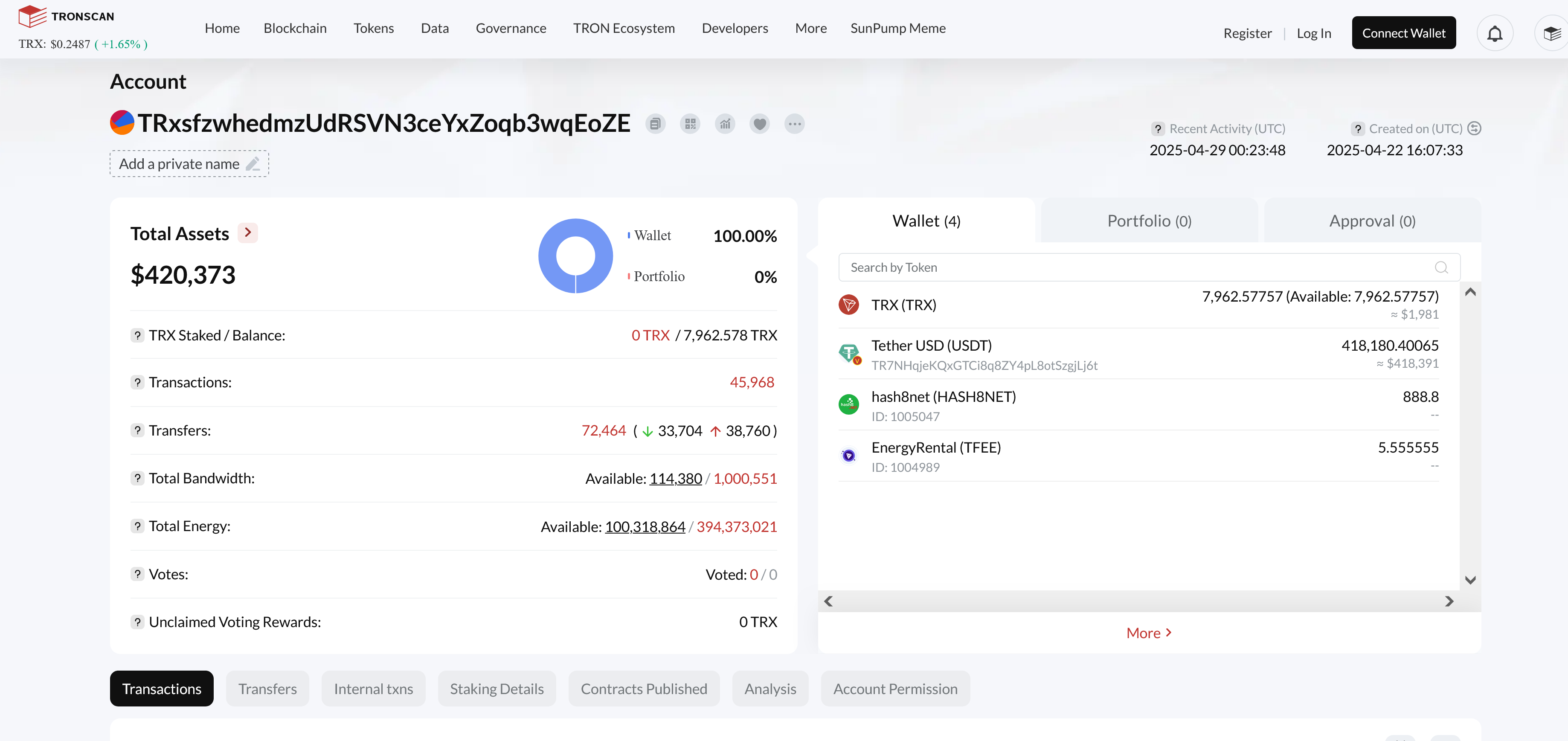Click the wallet list scroll-right arrow
Image resolution: width=1568 pixels, height=741 pixels.
1449,601
